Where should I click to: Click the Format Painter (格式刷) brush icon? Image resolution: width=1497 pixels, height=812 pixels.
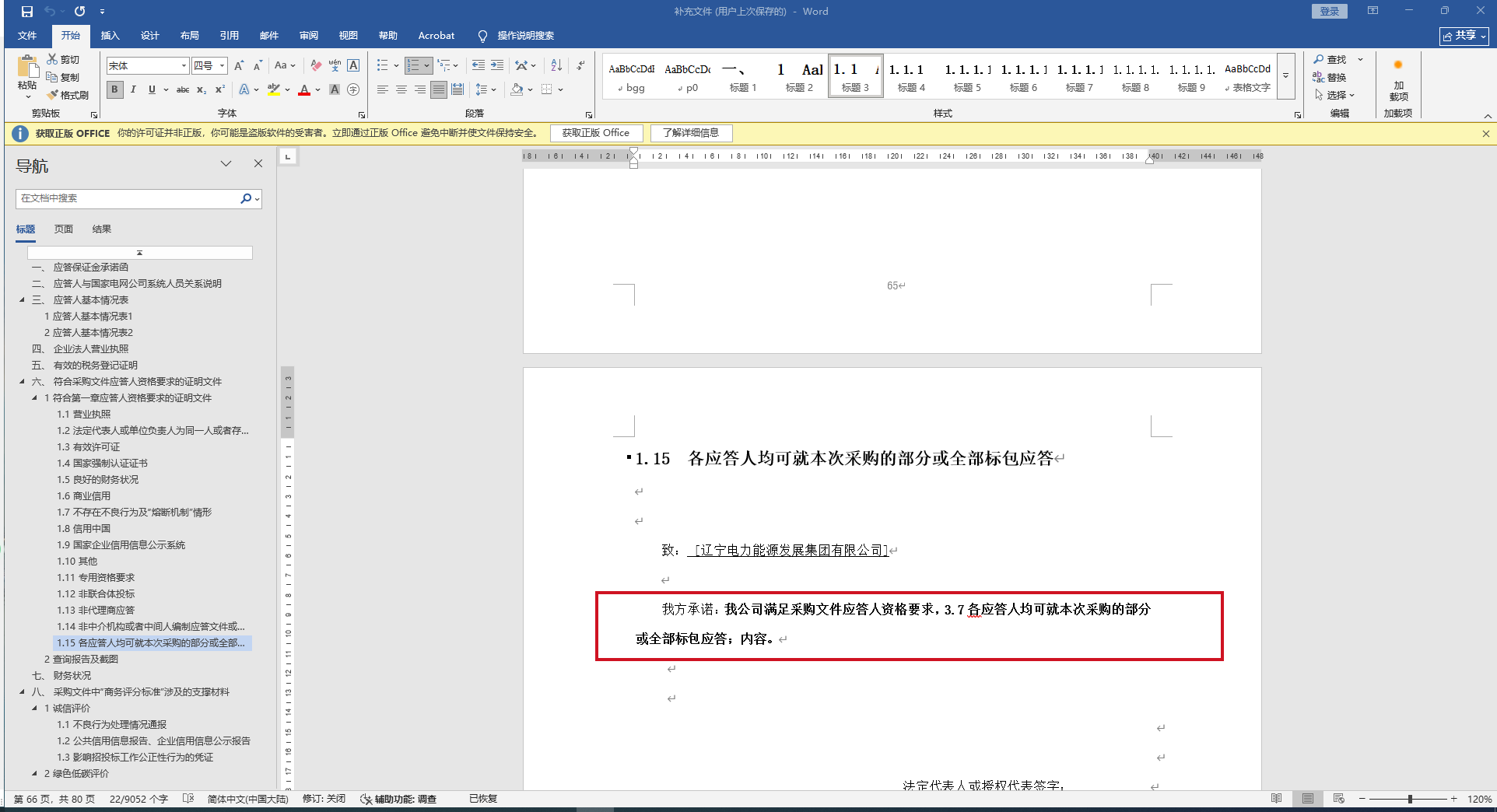[52, 95]
